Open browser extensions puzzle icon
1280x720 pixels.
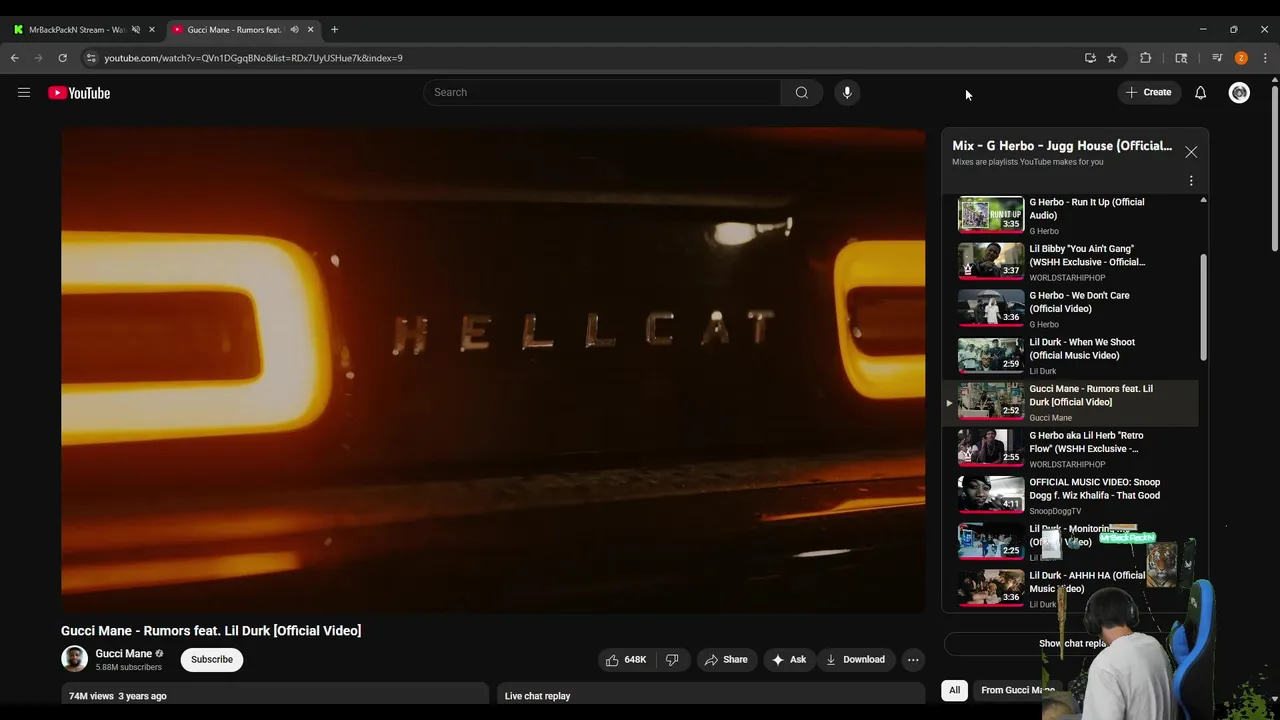click(1146, 58)
